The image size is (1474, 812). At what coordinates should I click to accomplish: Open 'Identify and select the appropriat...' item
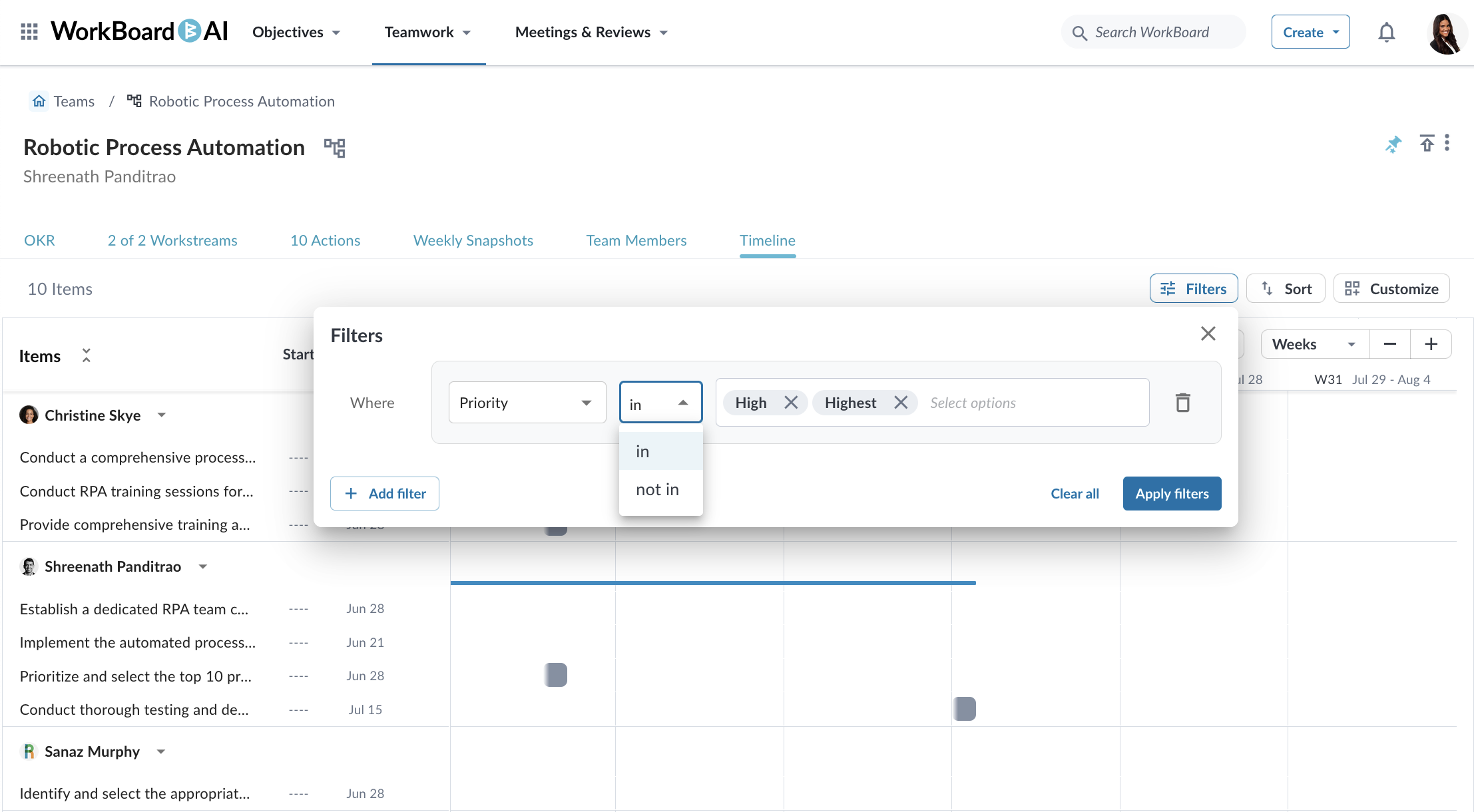pos(135,793)
